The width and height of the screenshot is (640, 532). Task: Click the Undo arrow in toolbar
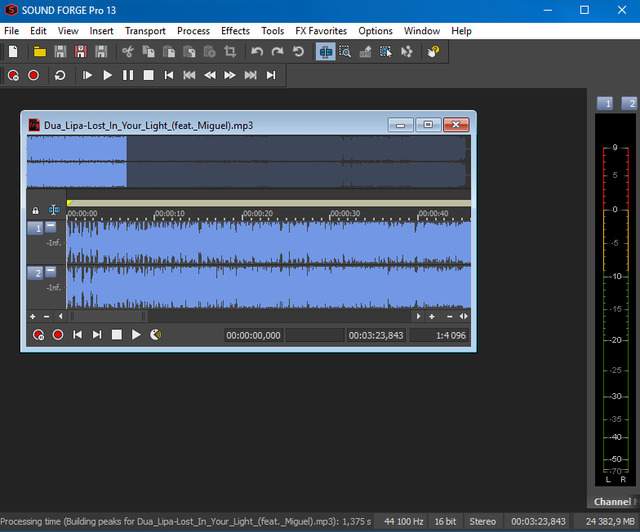[257, 51]
